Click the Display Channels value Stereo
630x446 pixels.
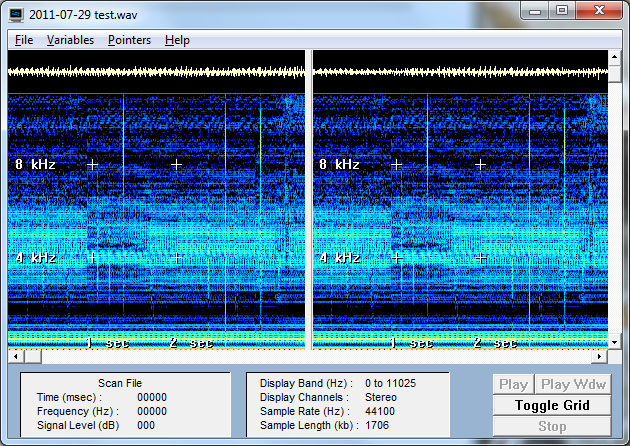click(381, 397)
